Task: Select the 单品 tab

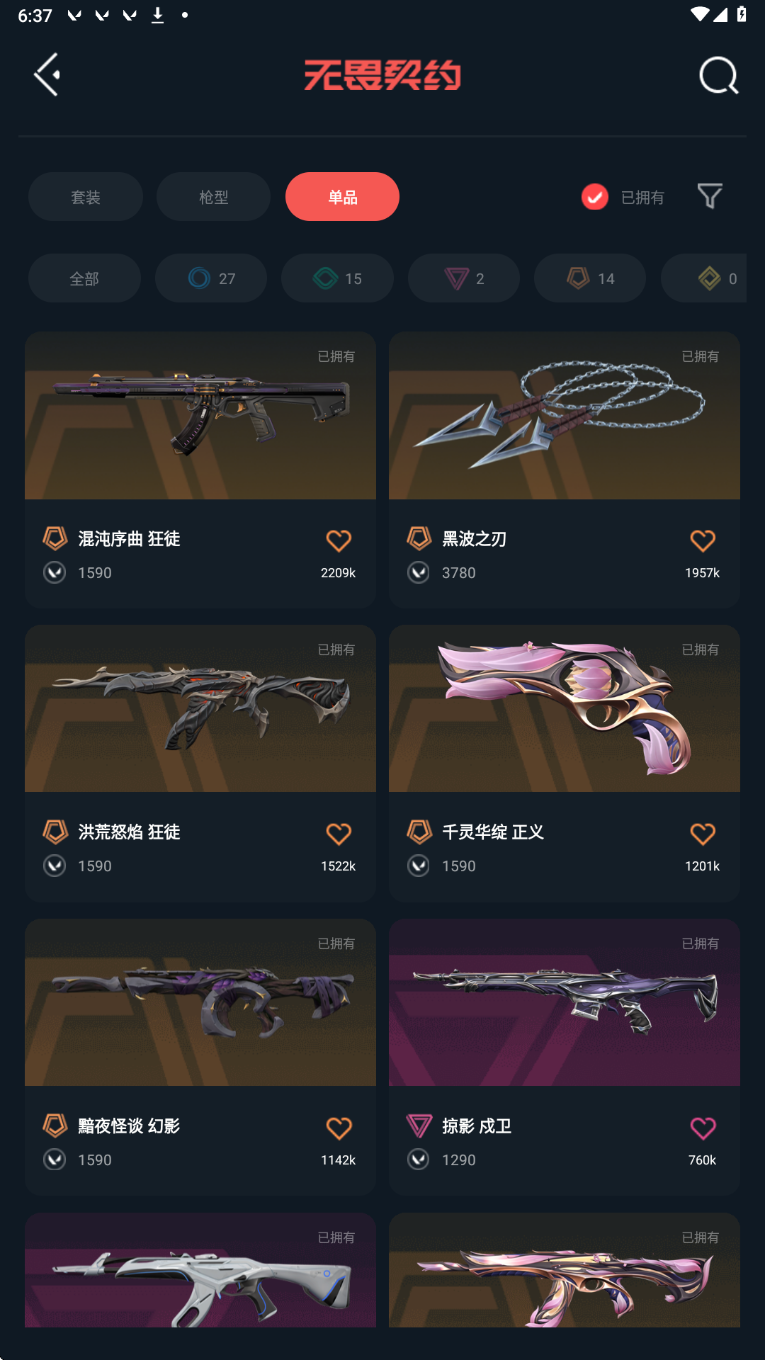Action: click(342, 197)
